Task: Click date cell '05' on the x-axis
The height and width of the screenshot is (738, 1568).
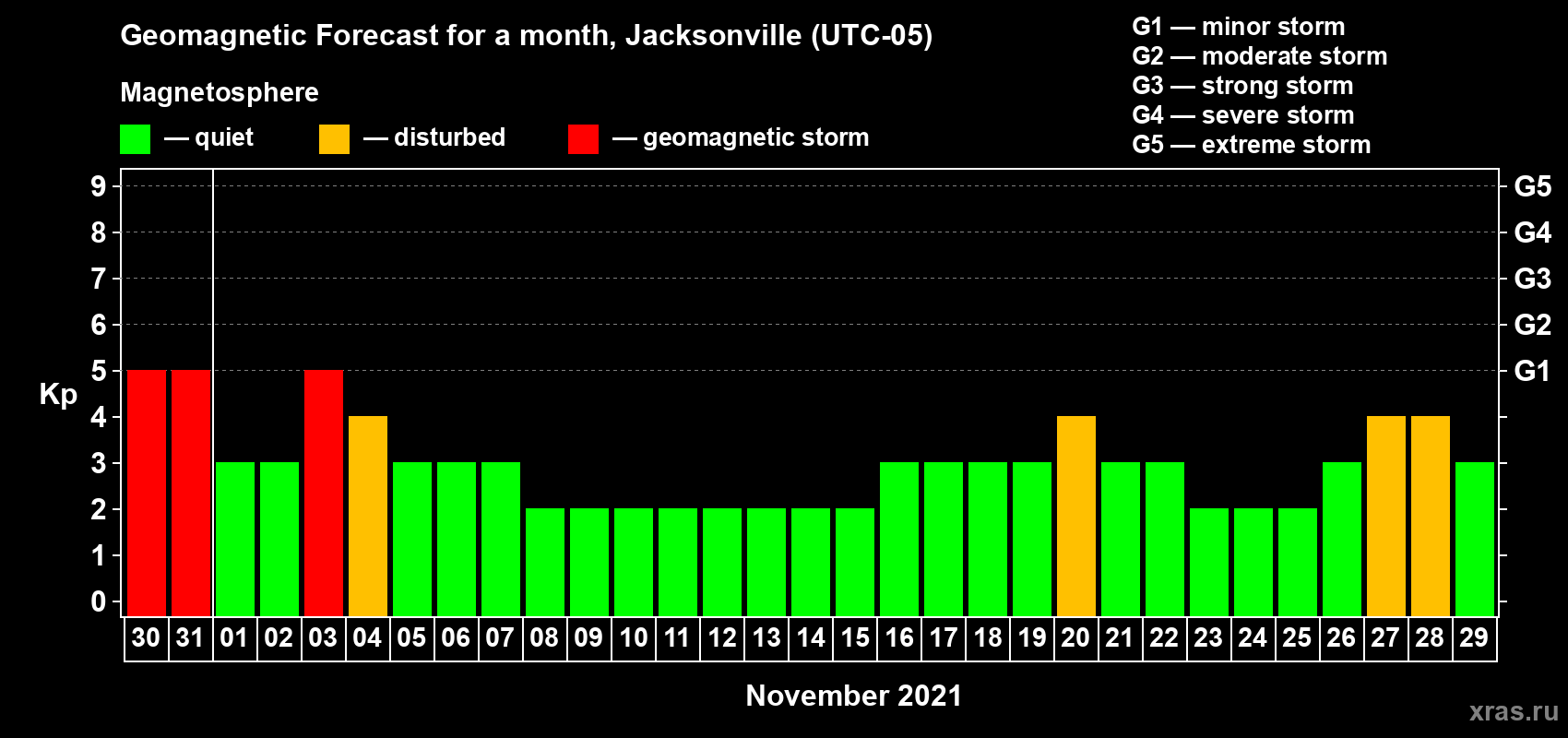Action: click(x=412, y=638)
